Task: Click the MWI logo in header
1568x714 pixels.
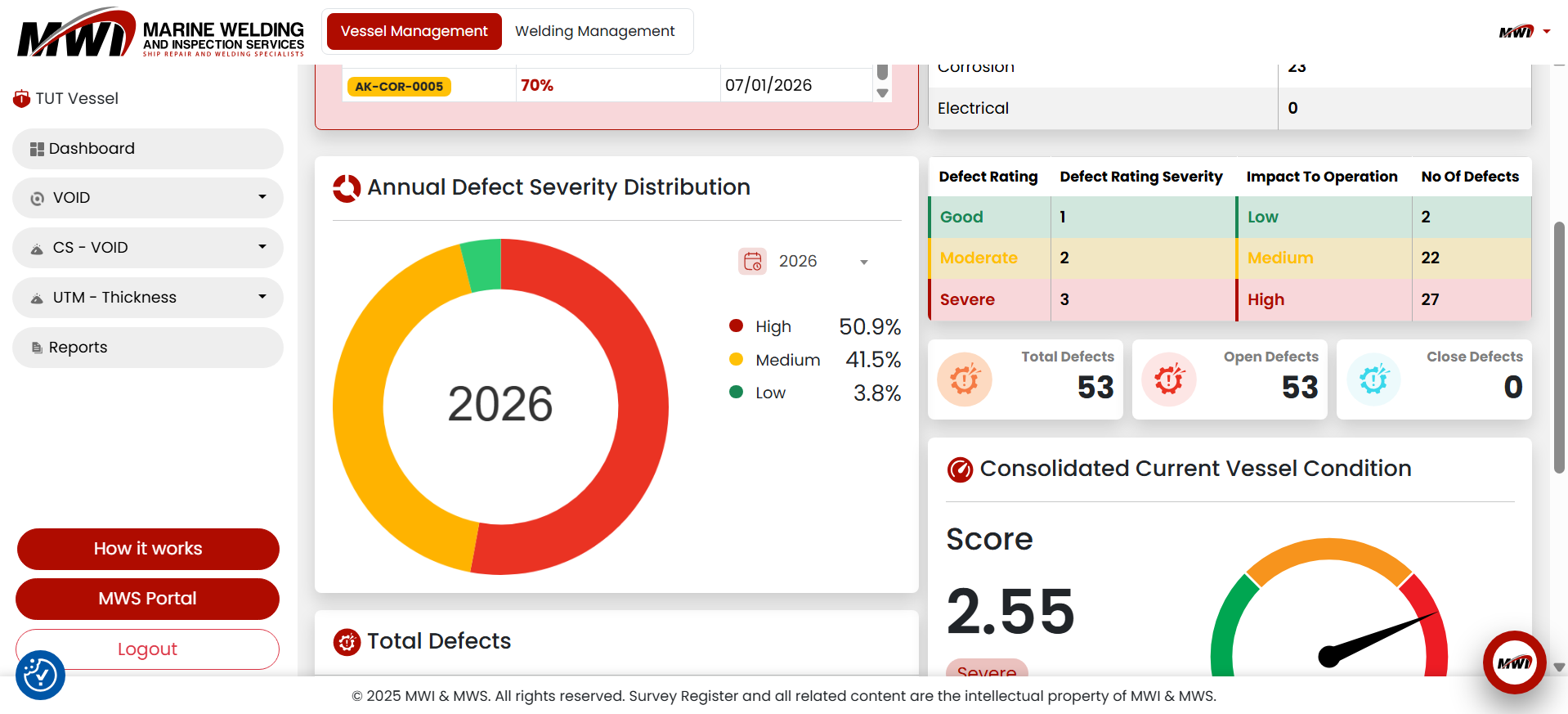Action: [159, 33]
